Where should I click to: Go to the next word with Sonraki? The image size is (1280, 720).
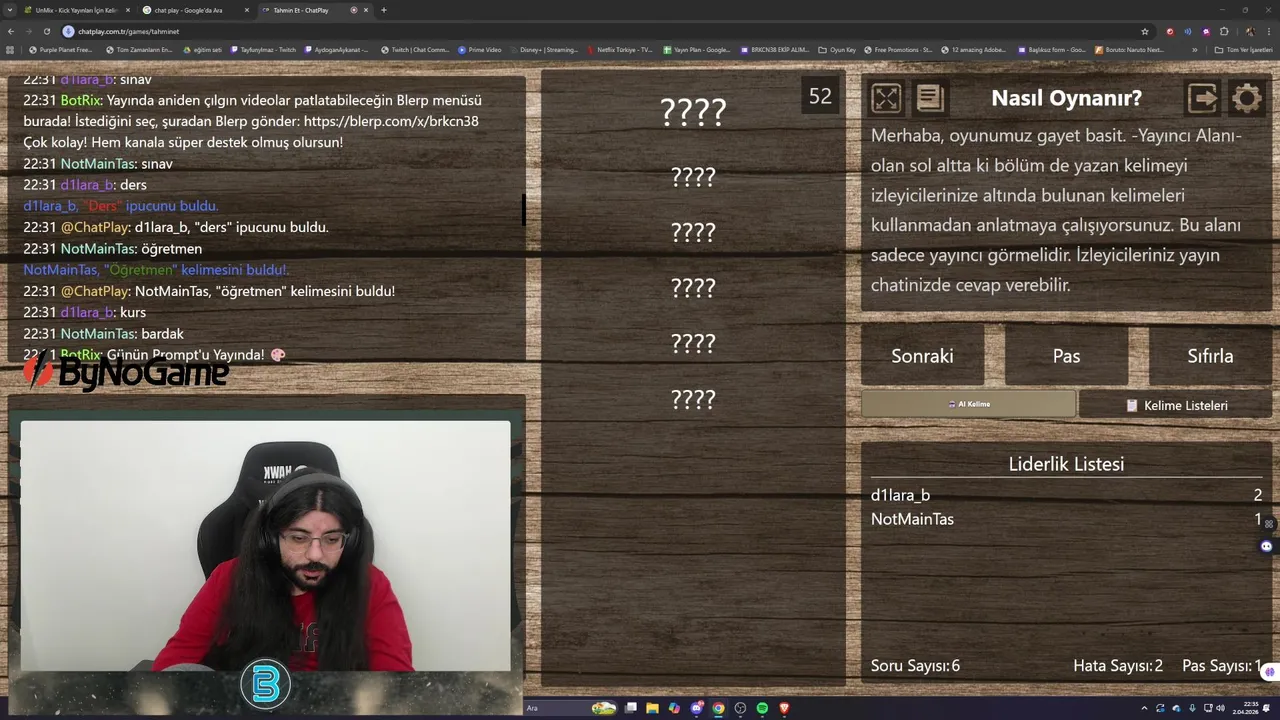coord(922,356)
